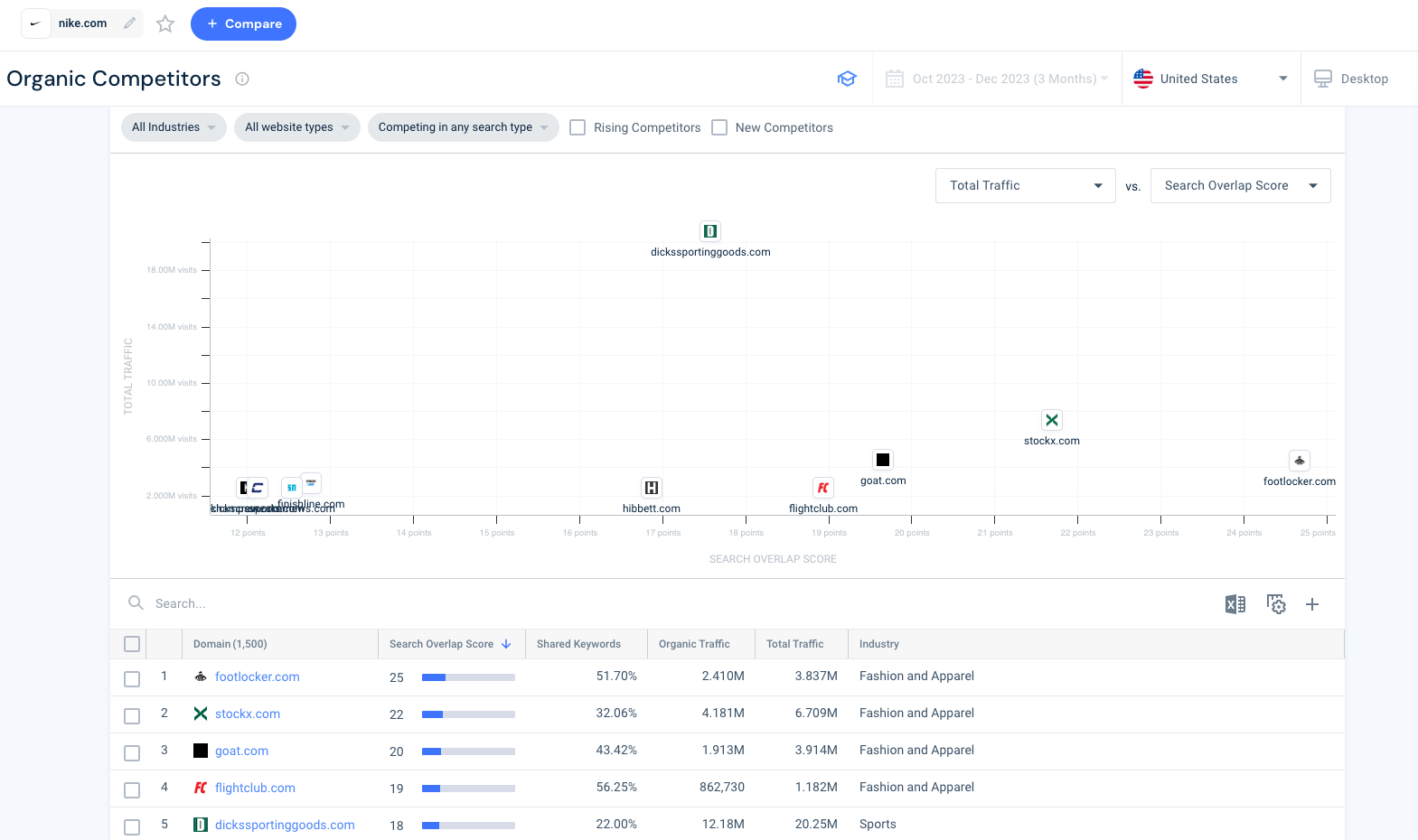1418x840 pixels.
Task: Select dickssportinggoods.com marker on the chart
Action: coord(710,231)
